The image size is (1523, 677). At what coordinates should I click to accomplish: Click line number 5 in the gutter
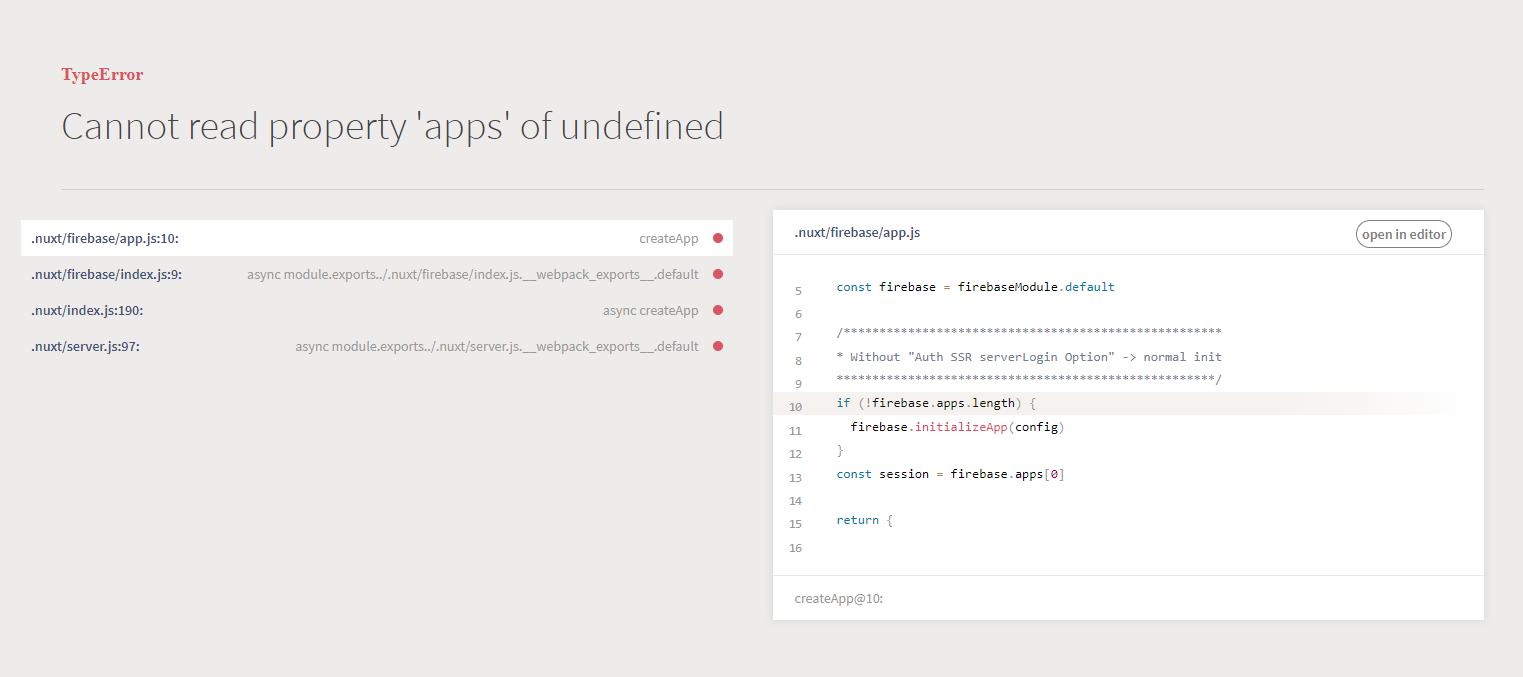tap(798, 290)
